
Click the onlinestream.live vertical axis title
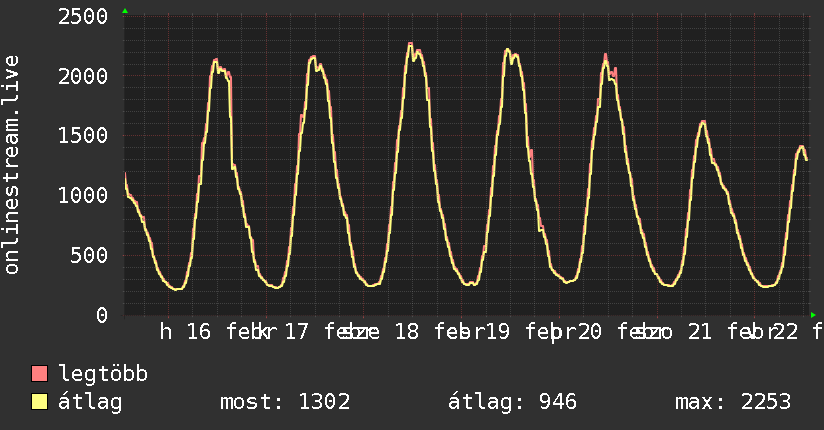(12, 165)
